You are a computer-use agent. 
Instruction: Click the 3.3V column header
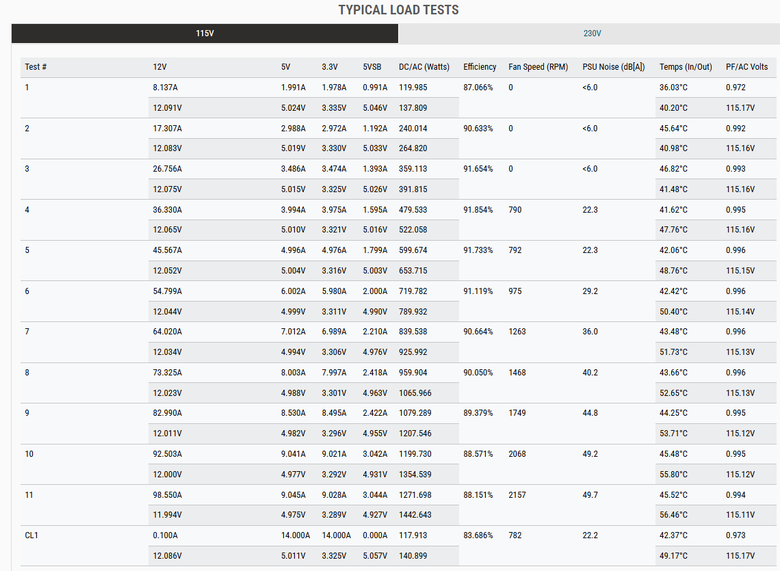click(x=329, y=67)
